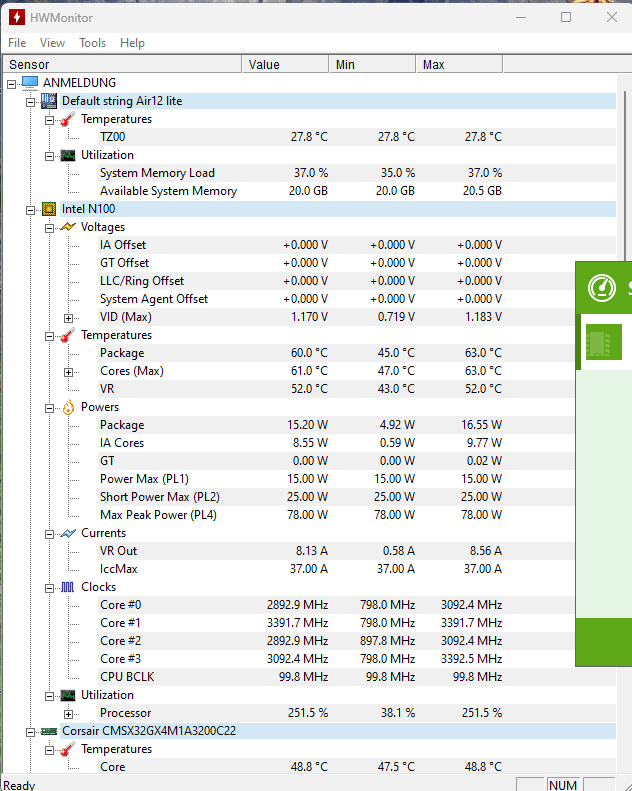This screenshot has height=791, width=632.
Task: Click the Clocks waveform icon
Action: (68, 587)
